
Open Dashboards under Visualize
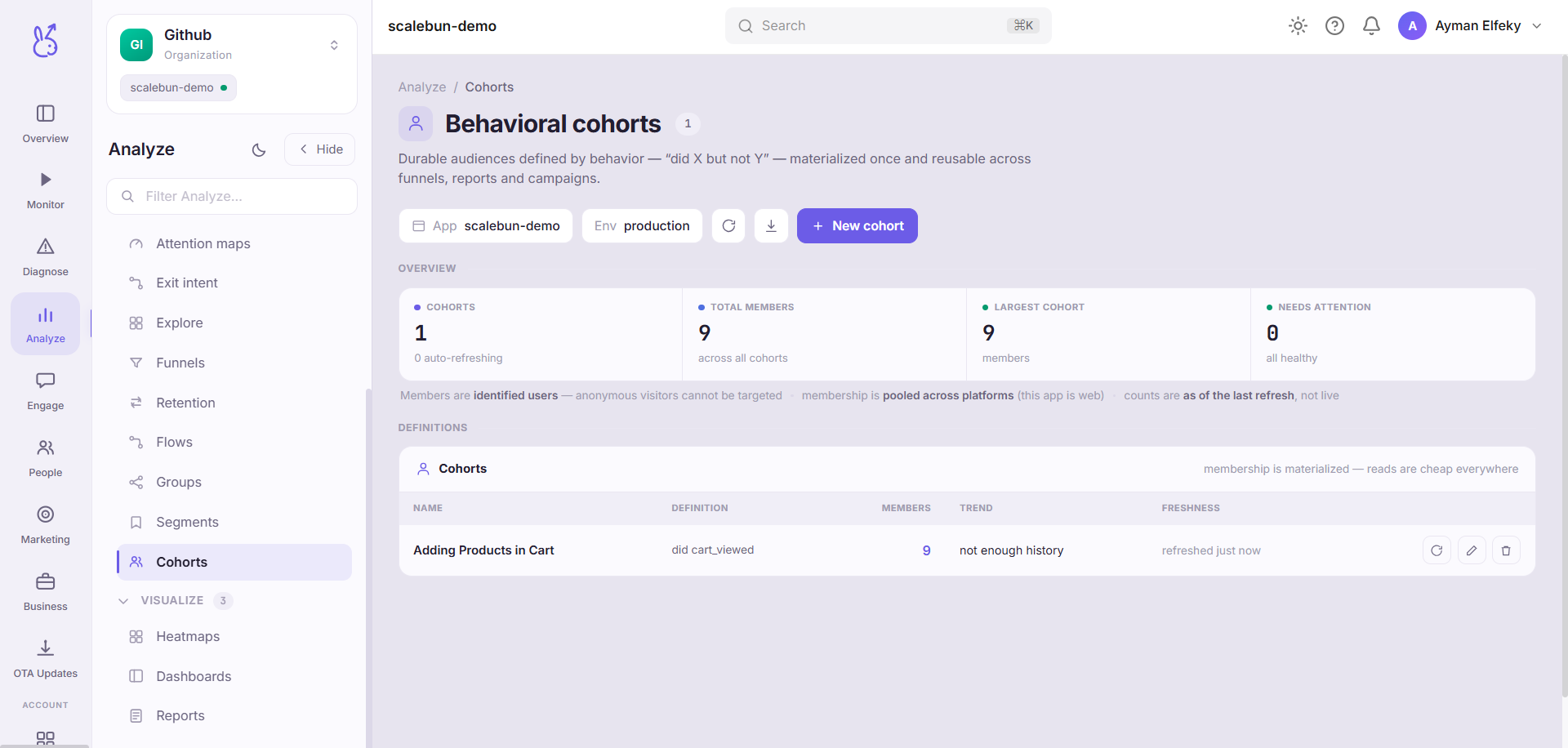pos(234,676)
